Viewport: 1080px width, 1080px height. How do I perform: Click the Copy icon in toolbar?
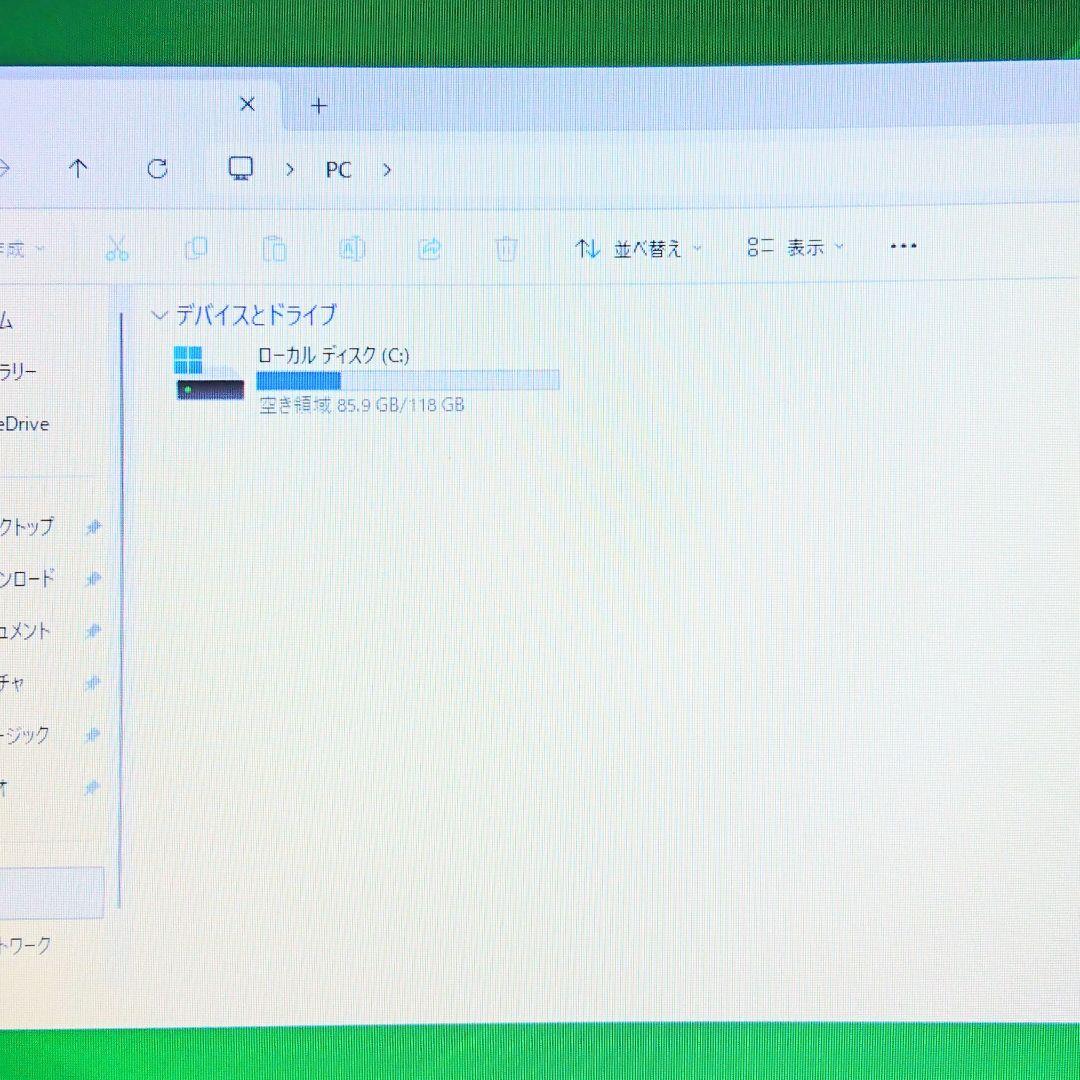tap(196, 248)
